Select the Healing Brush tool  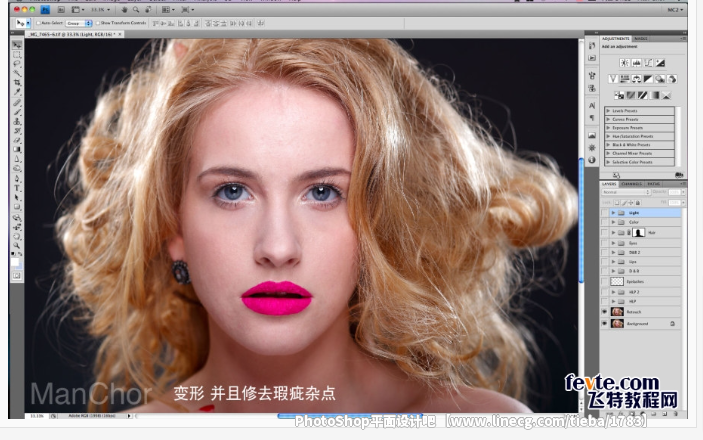pyautogui.click(x=17, y=103)
